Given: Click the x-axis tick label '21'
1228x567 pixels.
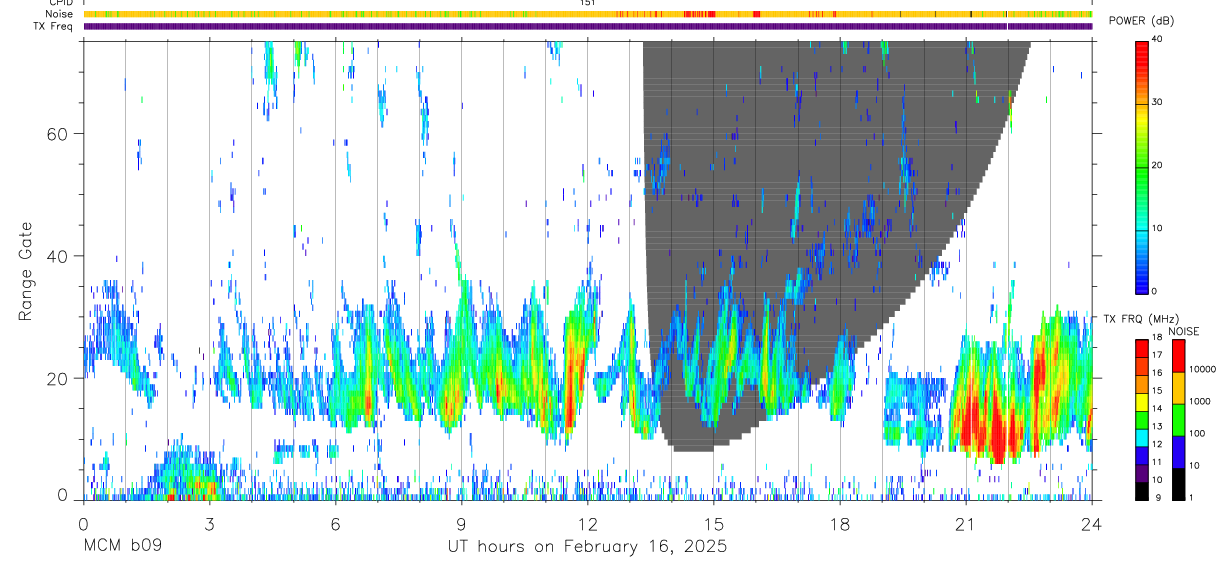Looking at the screenshot, I should 965,523.
